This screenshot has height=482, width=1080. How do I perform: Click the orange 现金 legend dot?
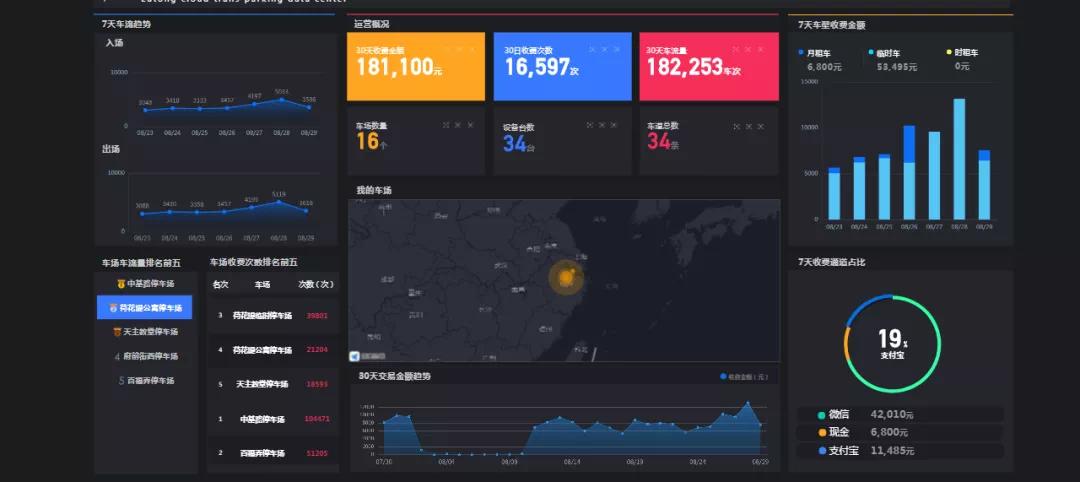click(822, 432)
